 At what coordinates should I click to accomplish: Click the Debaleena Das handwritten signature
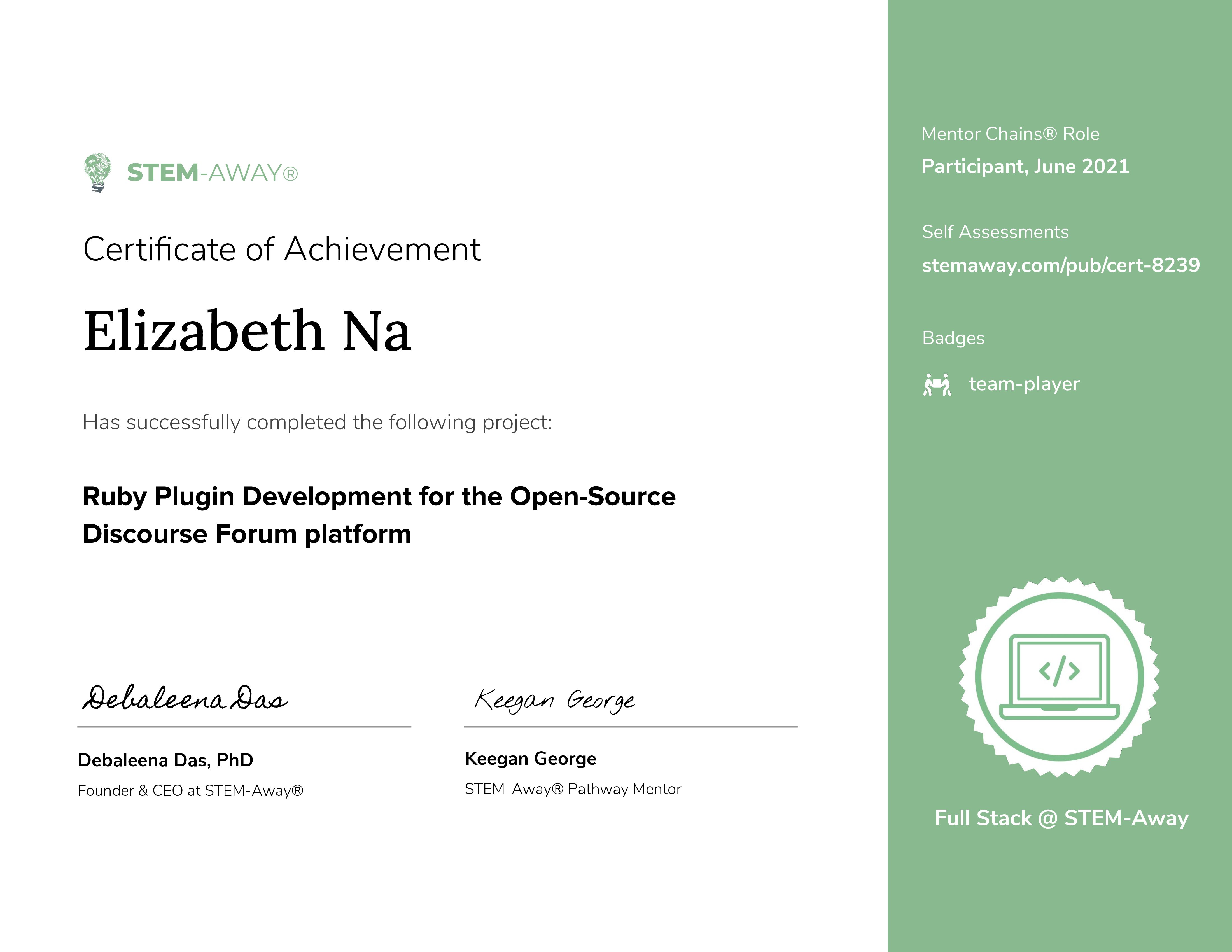[x=185, y=698]
